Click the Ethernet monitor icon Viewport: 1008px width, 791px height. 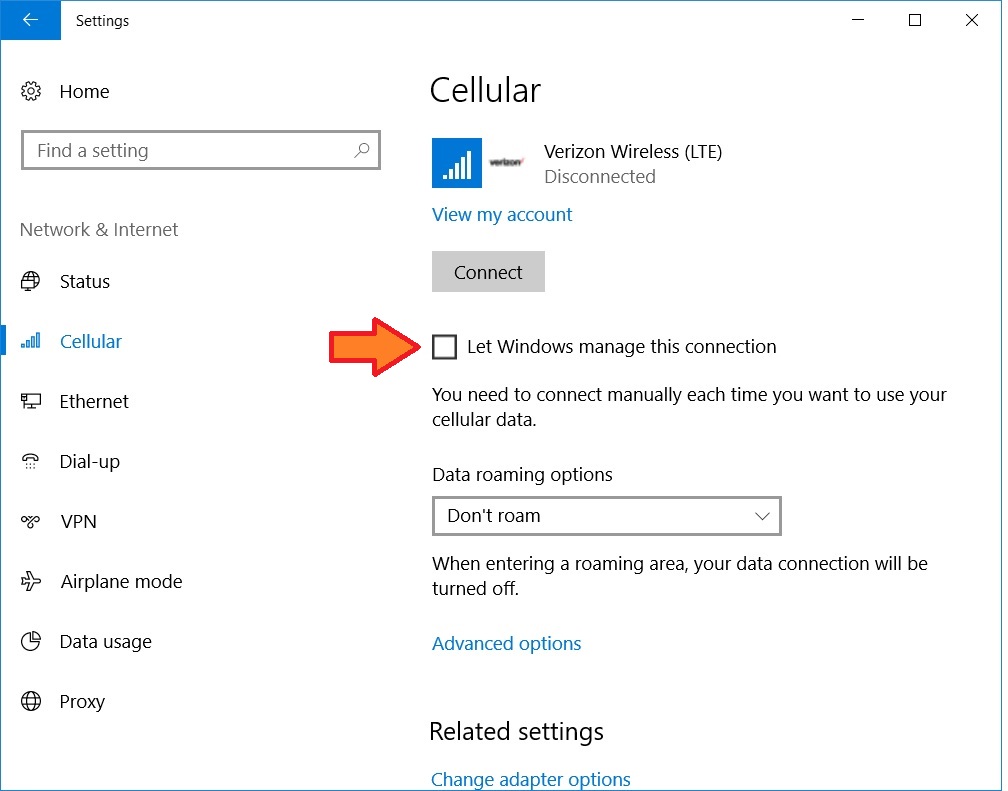point(31,401)
